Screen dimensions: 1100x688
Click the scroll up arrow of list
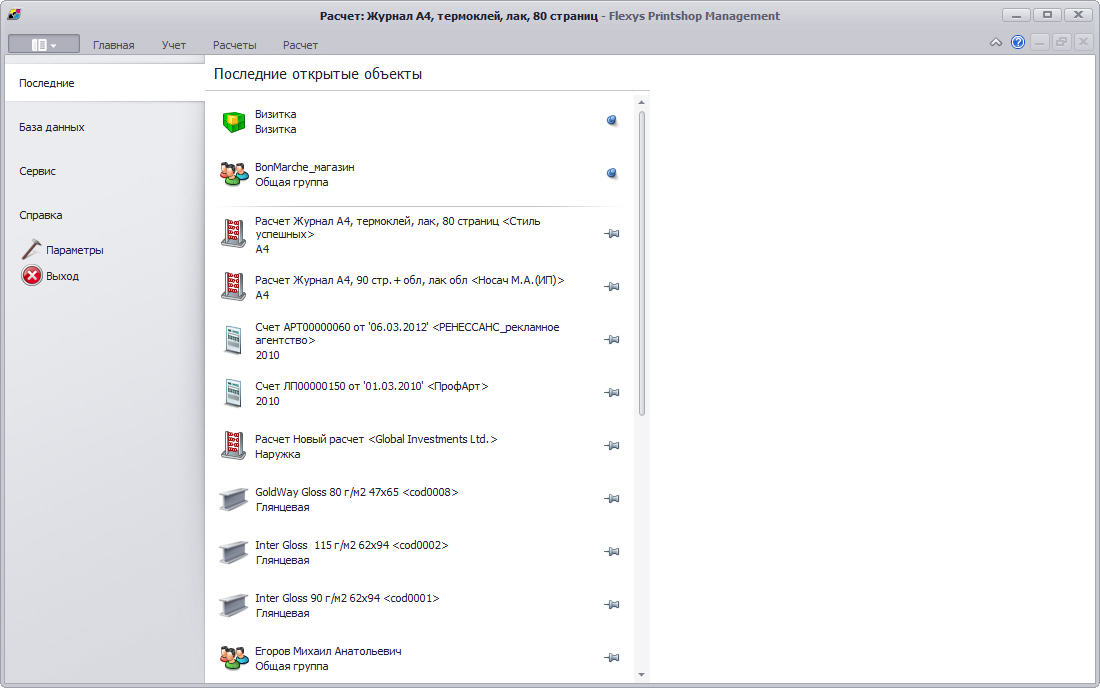click(x=641, y=103)
